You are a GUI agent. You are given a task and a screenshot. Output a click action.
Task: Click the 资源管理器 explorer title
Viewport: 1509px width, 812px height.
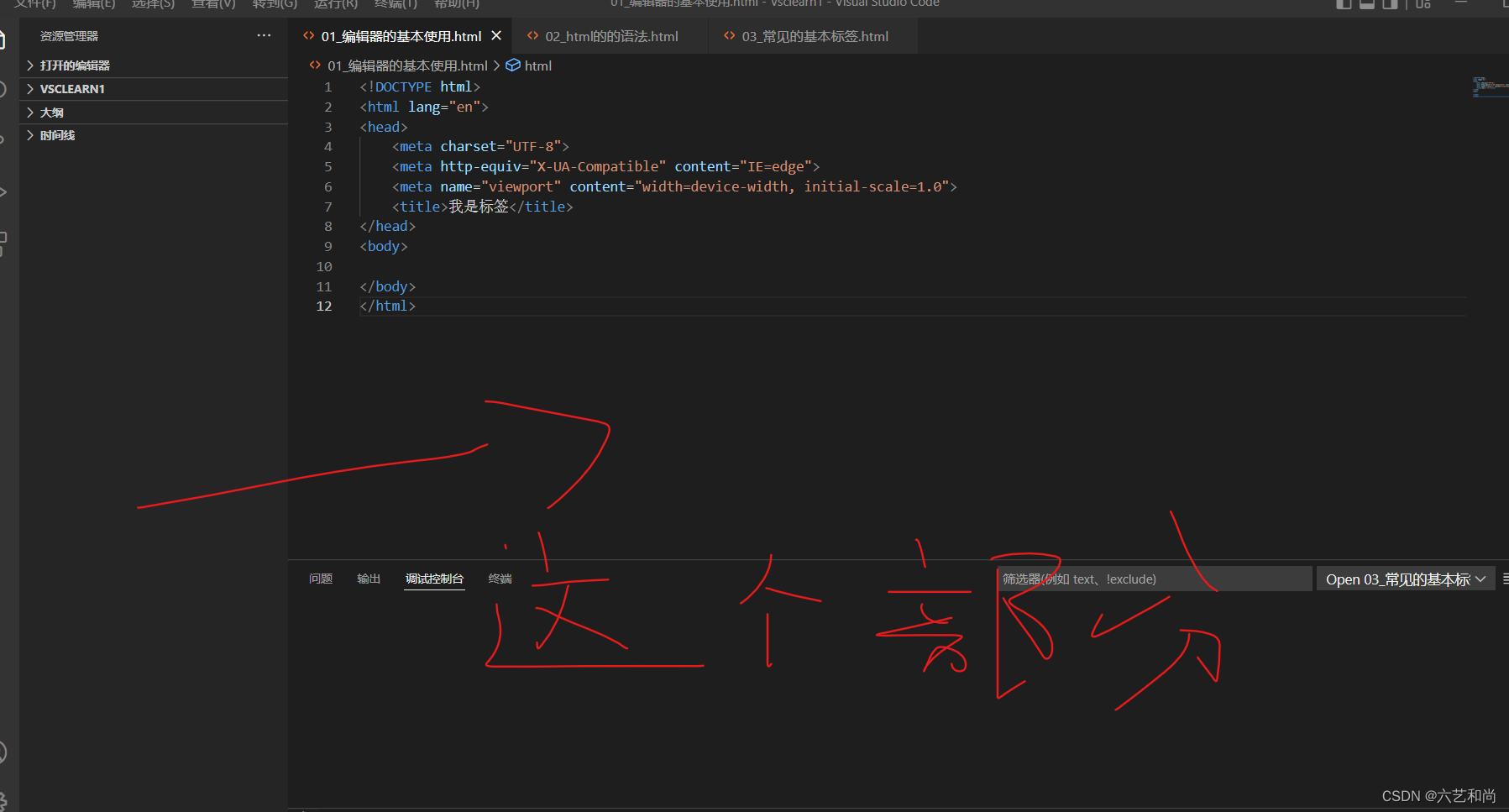point(69,36)
